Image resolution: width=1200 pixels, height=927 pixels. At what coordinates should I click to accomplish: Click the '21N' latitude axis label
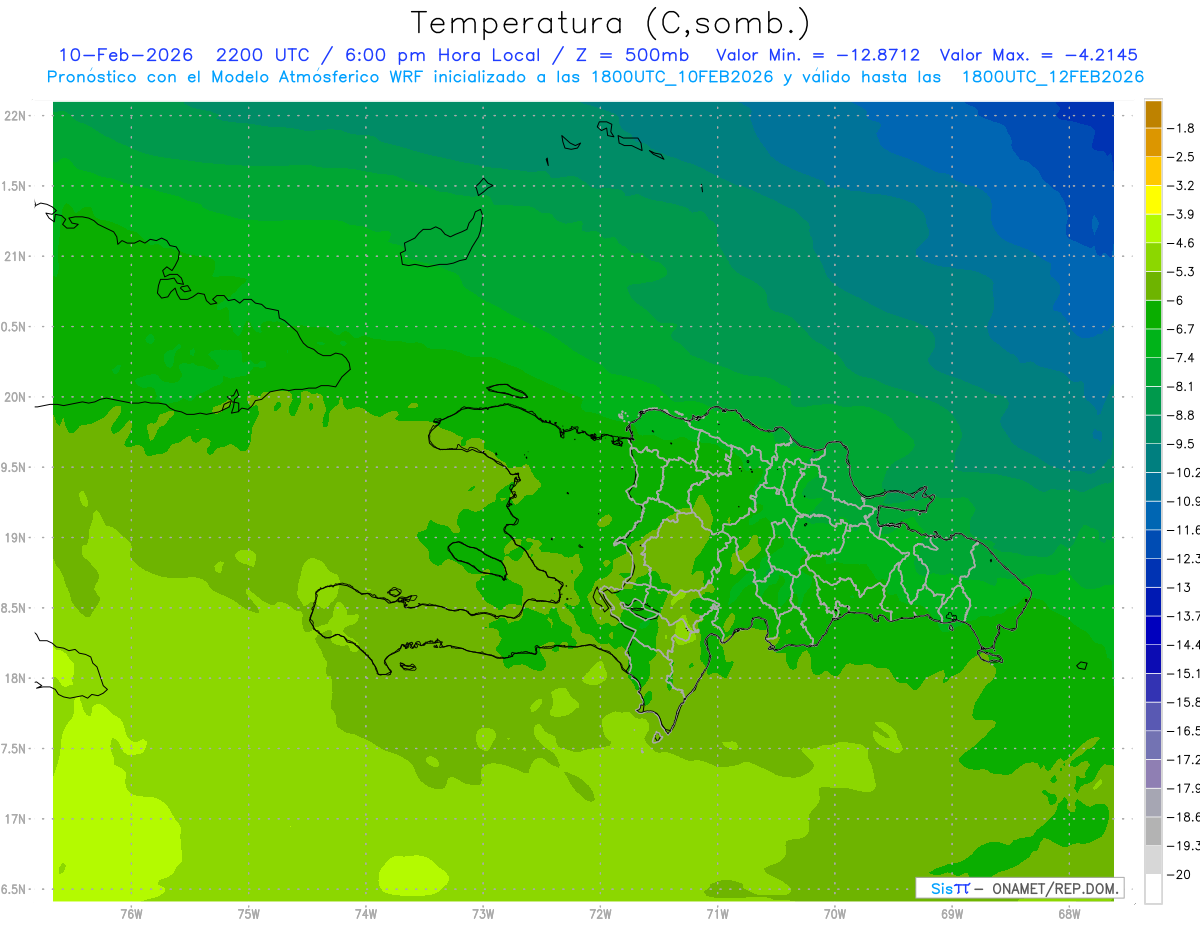click(16, 256)
